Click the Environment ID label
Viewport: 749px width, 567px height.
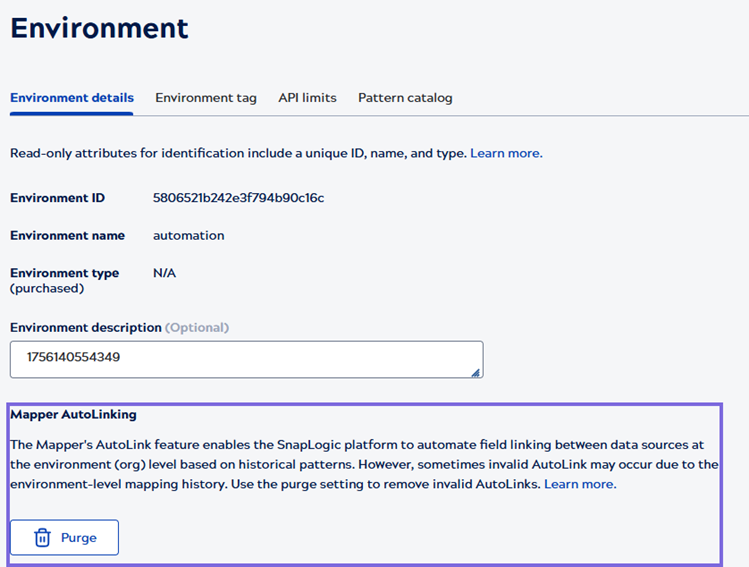(57, 198)
